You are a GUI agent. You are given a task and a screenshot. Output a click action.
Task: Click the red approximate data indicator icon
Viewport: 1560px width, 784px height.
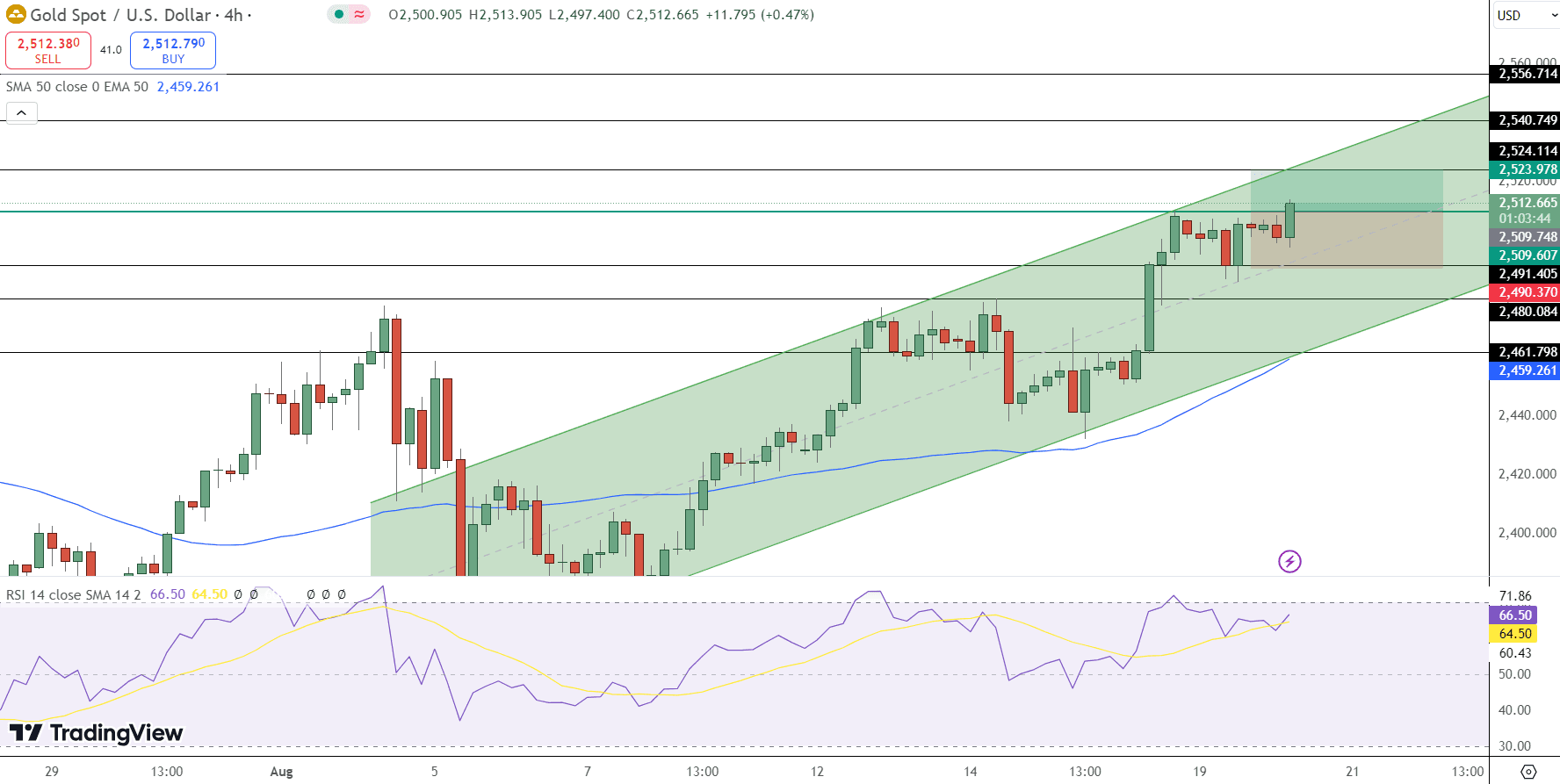pos(359,14)
